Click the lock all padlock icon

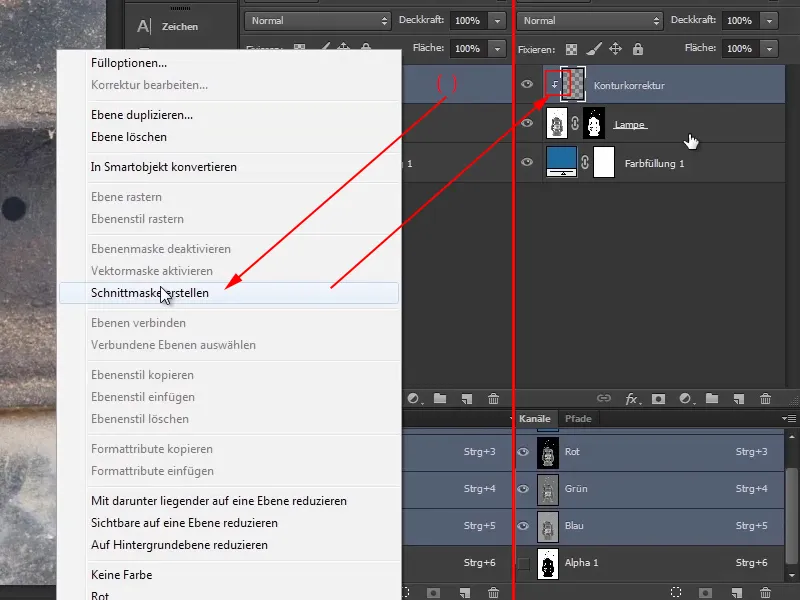(x=638, y=49)
